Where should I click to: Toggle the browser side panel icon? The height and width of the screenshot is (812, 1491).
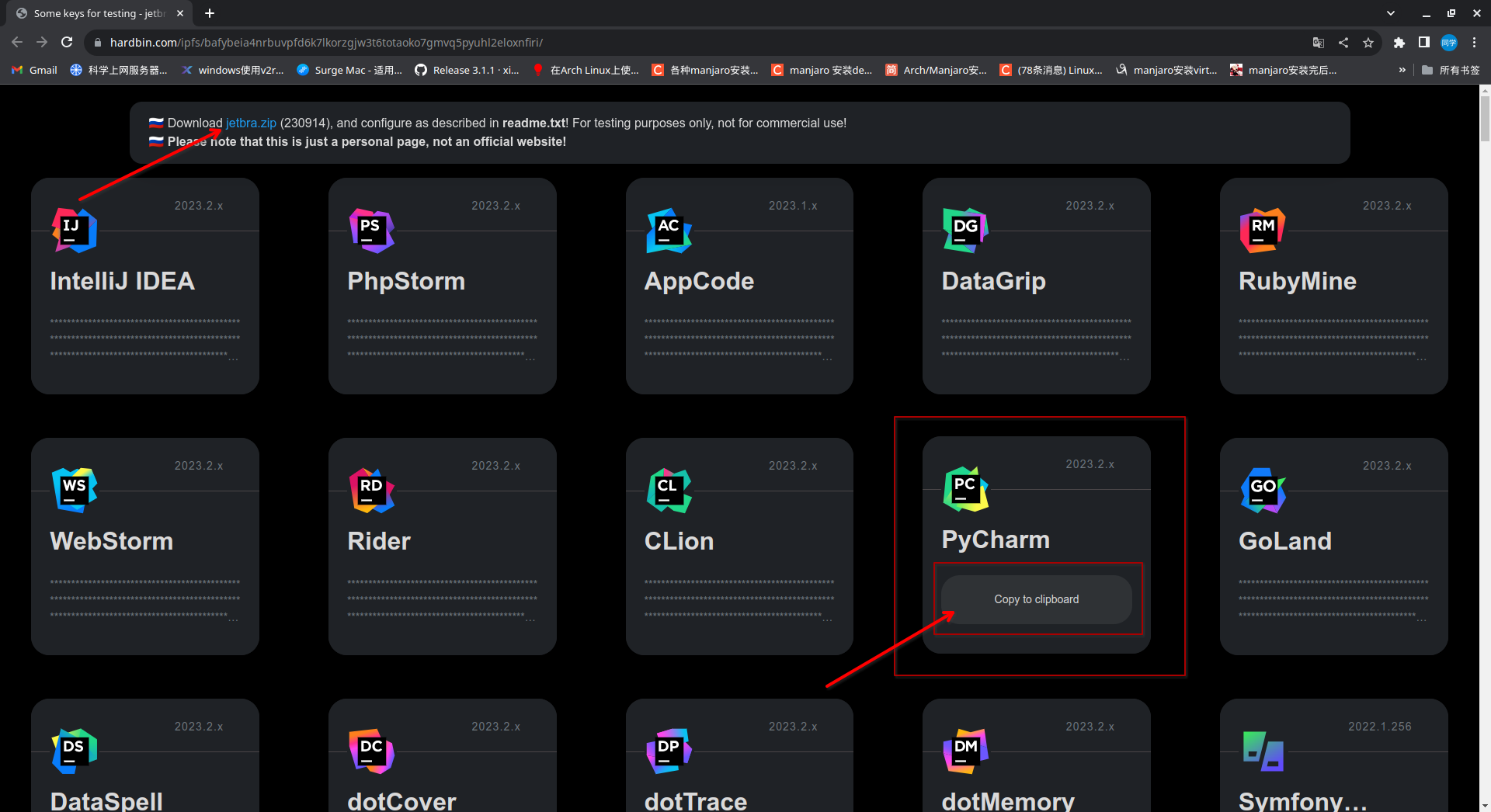tap(1424, 43)
